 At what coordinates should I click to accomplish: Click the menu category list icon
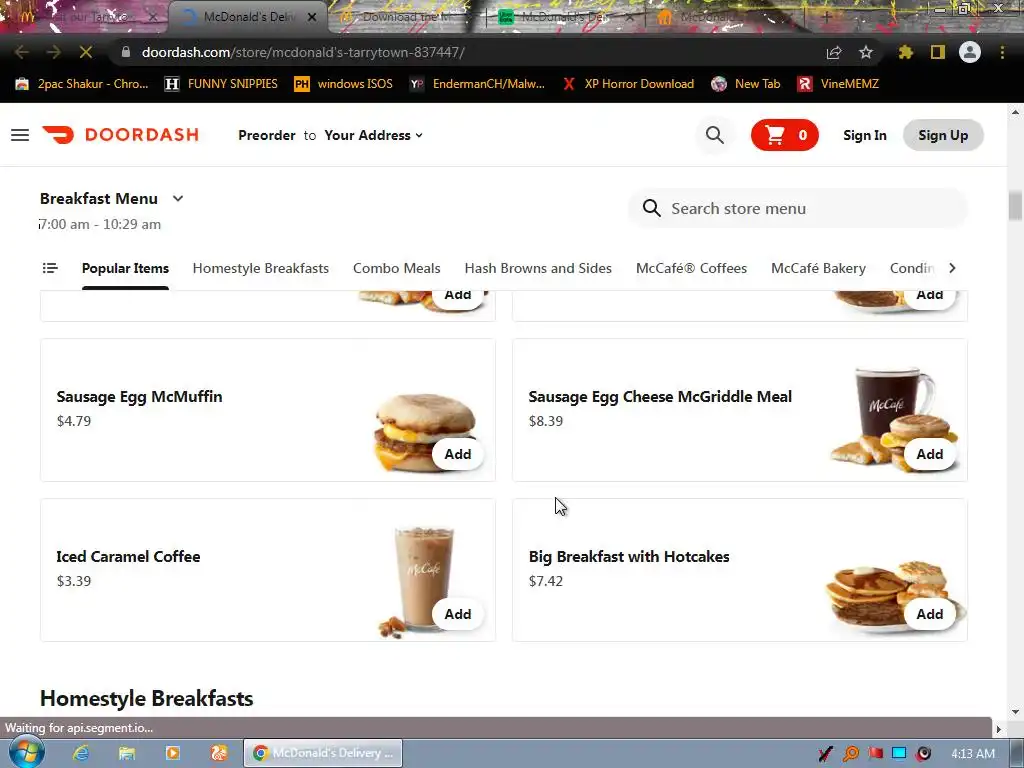coord(50,268)
